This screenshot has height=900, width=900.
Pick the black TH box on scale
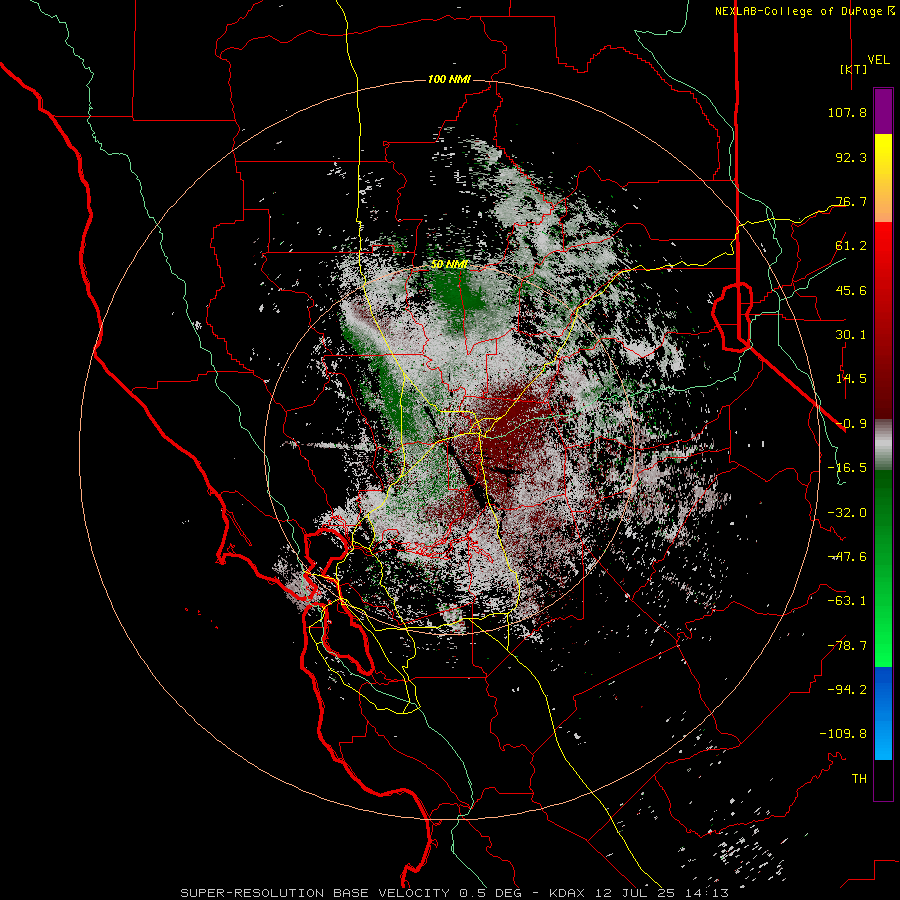883,779
